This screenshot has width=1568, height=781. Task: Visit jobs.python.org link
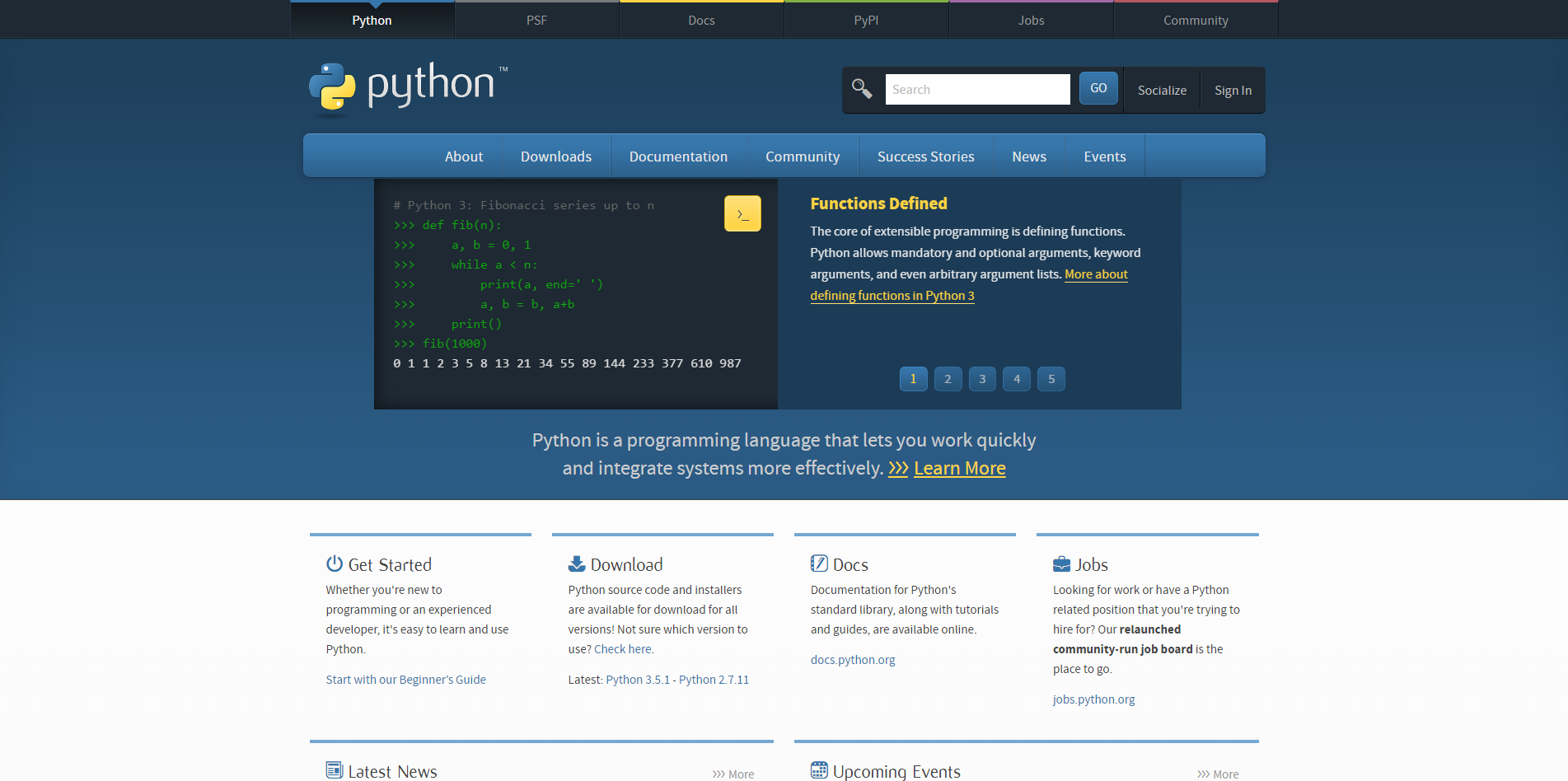tap(1093, 699)
